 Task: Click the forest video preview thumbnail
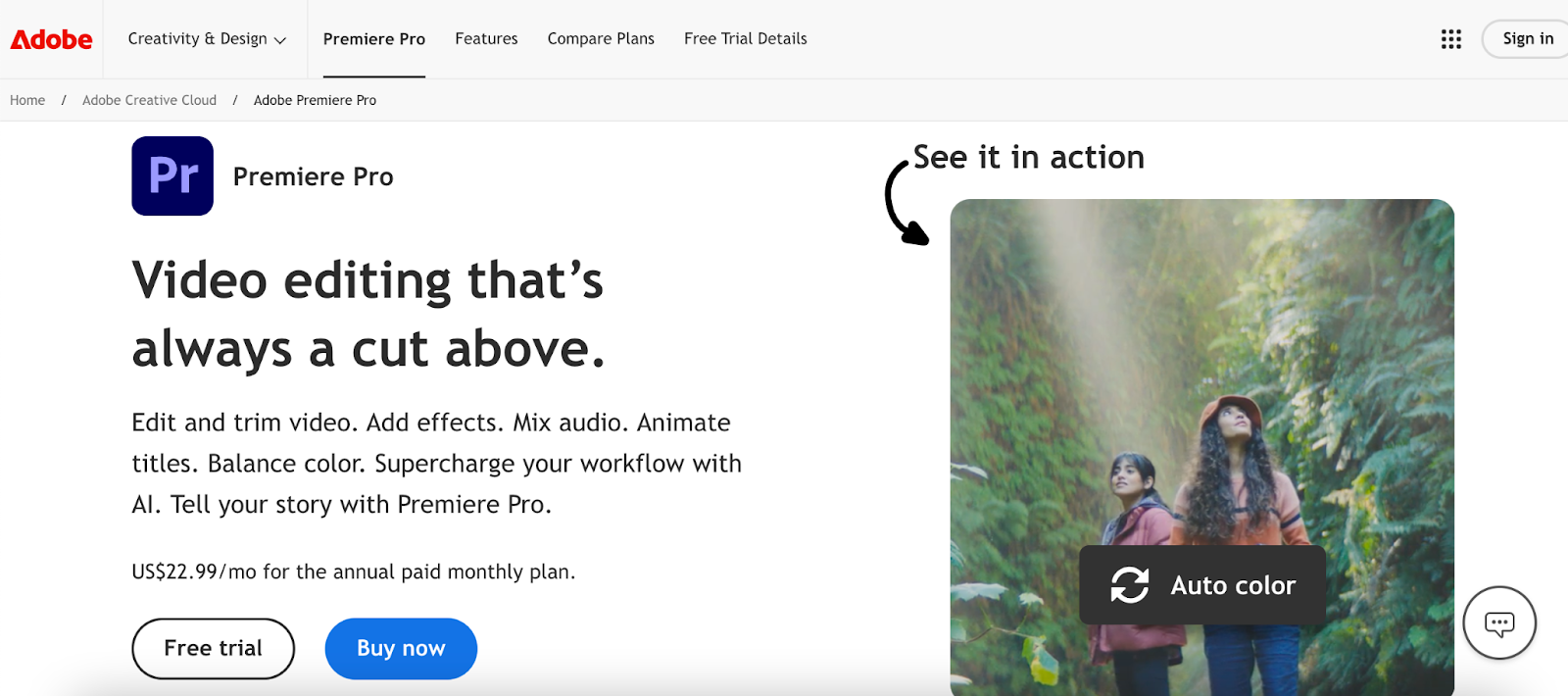click(1201, 392)
